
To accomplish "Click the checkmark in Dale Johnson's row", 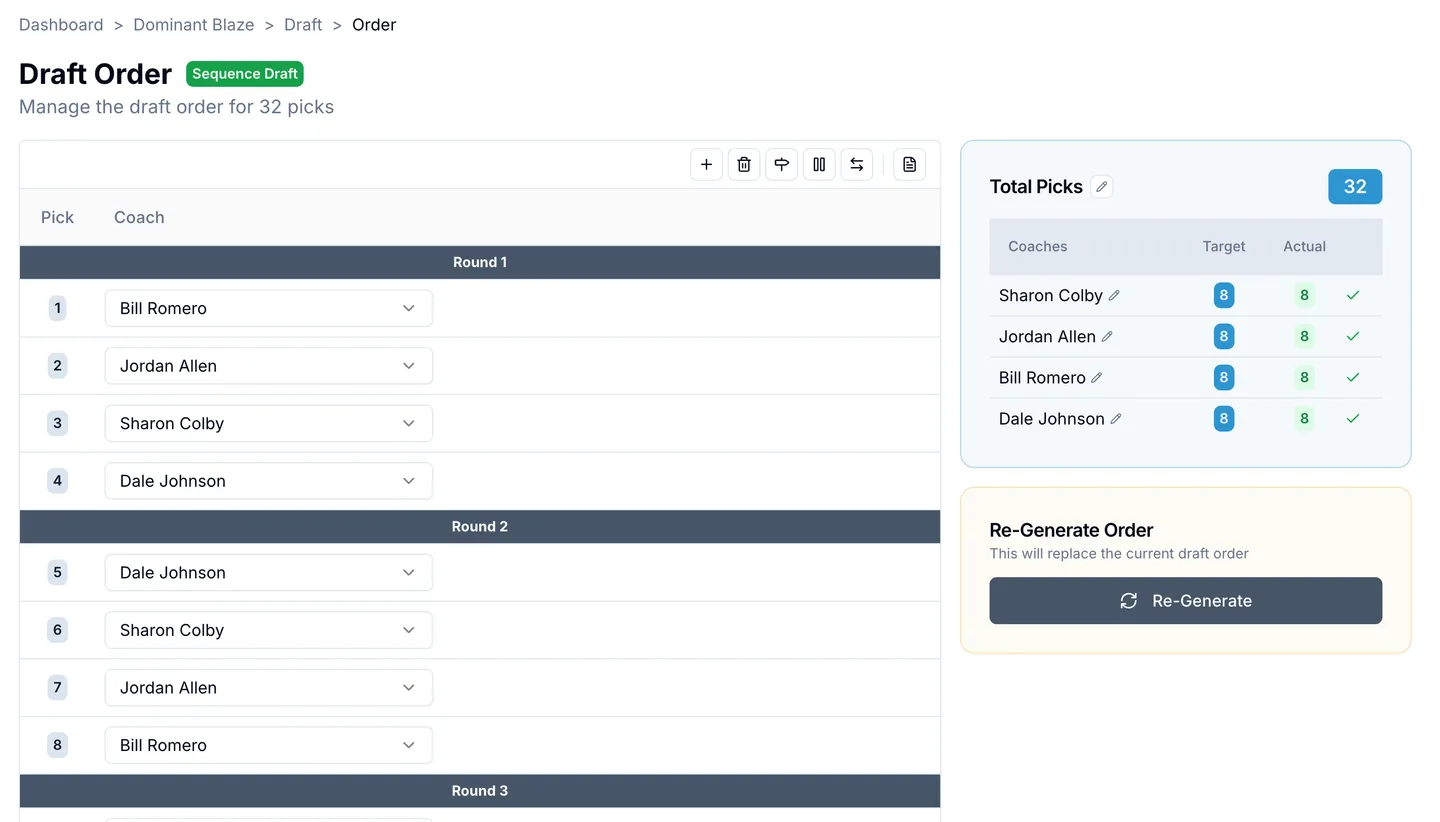I will click(1353, 418).
